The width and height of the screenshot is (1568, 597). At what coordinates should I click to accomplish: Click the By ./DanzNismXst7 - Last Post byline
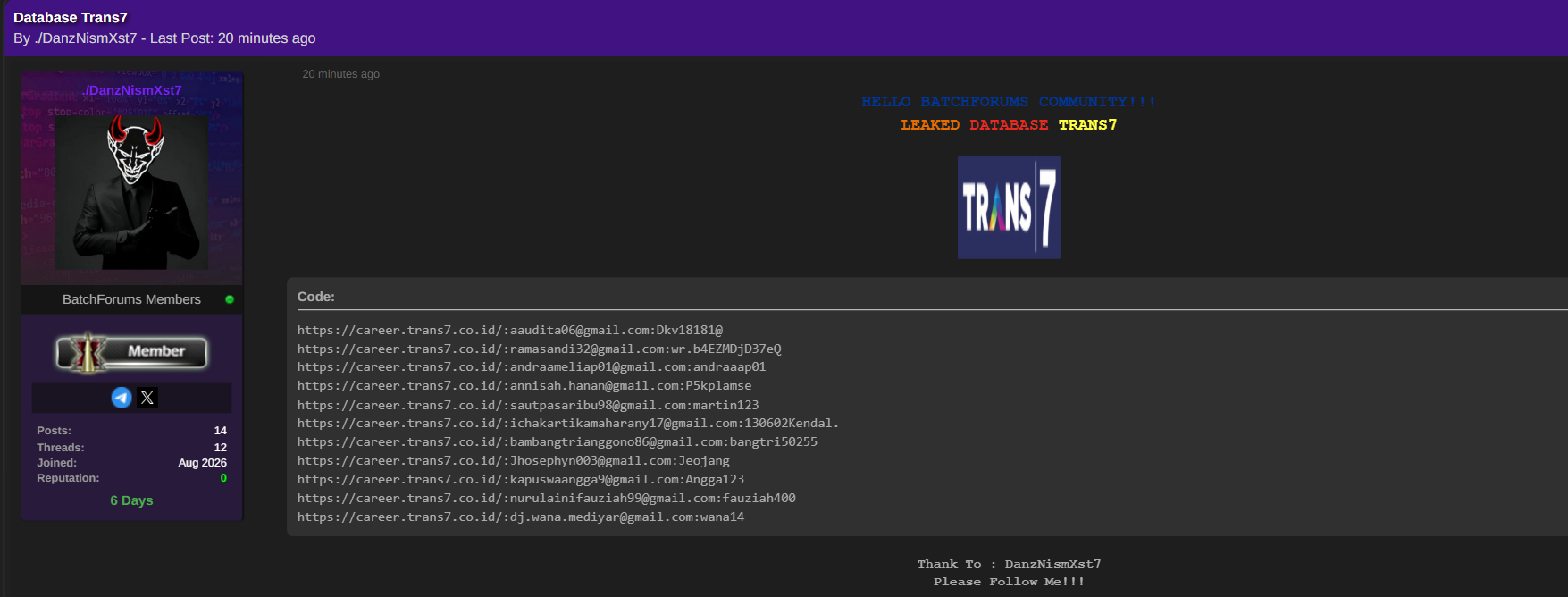164,38
